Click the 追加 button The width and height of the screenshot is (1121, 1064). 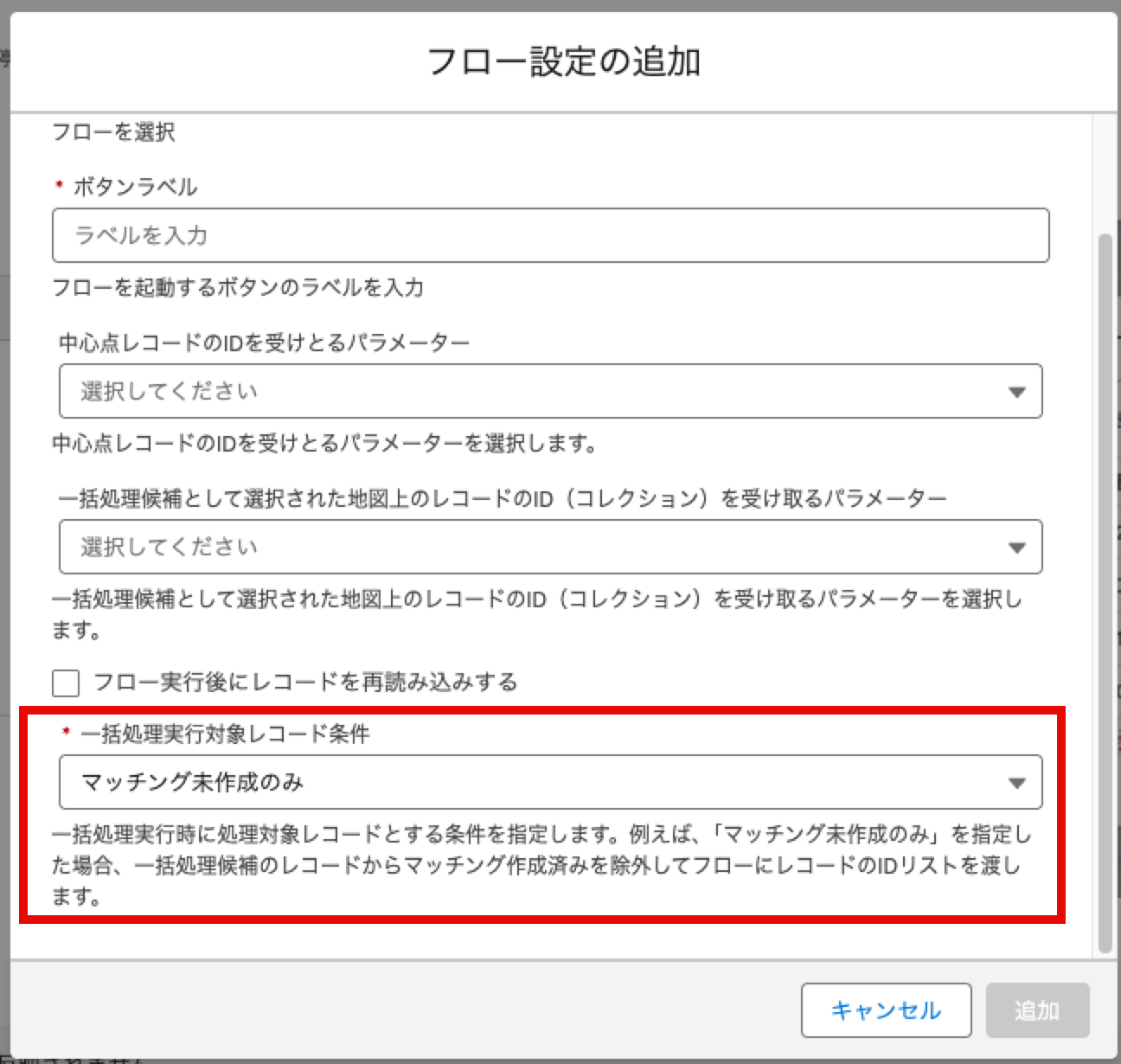[x=1037, y=1010]
